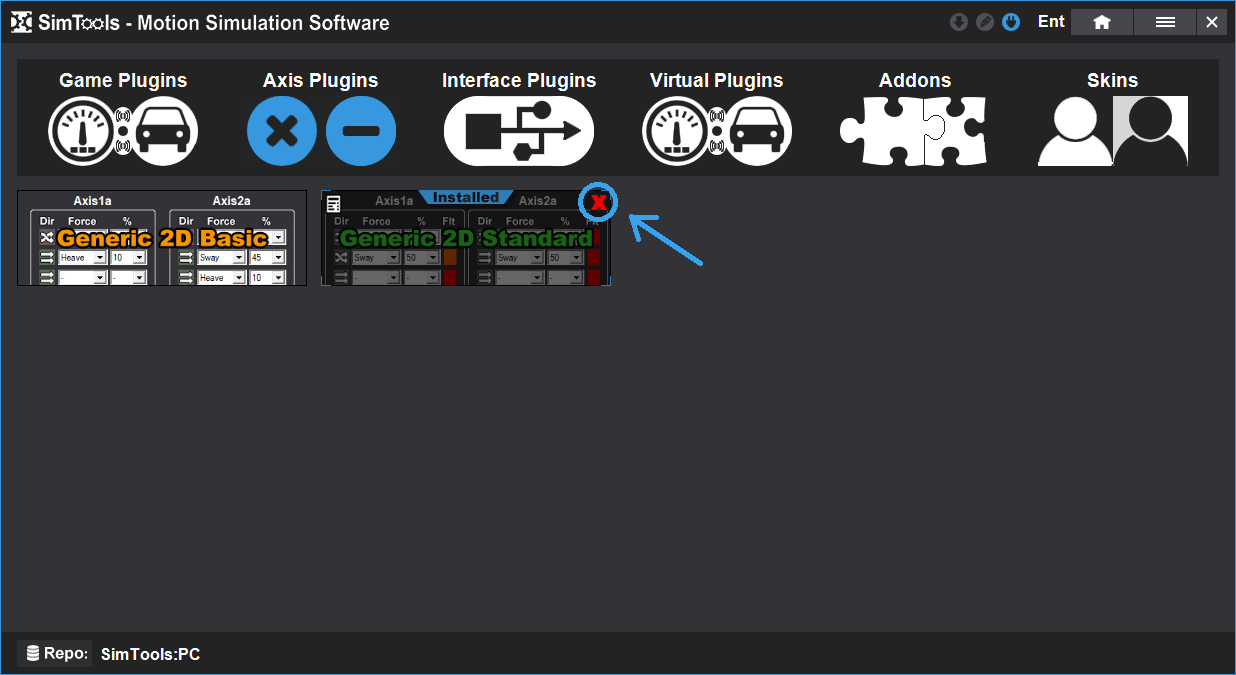Uninstall Generic 2D Standard with the red X

599,203
